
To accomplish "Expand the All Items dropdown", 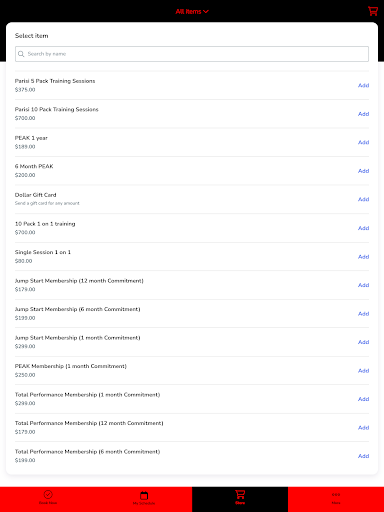I will pos(192,11).
